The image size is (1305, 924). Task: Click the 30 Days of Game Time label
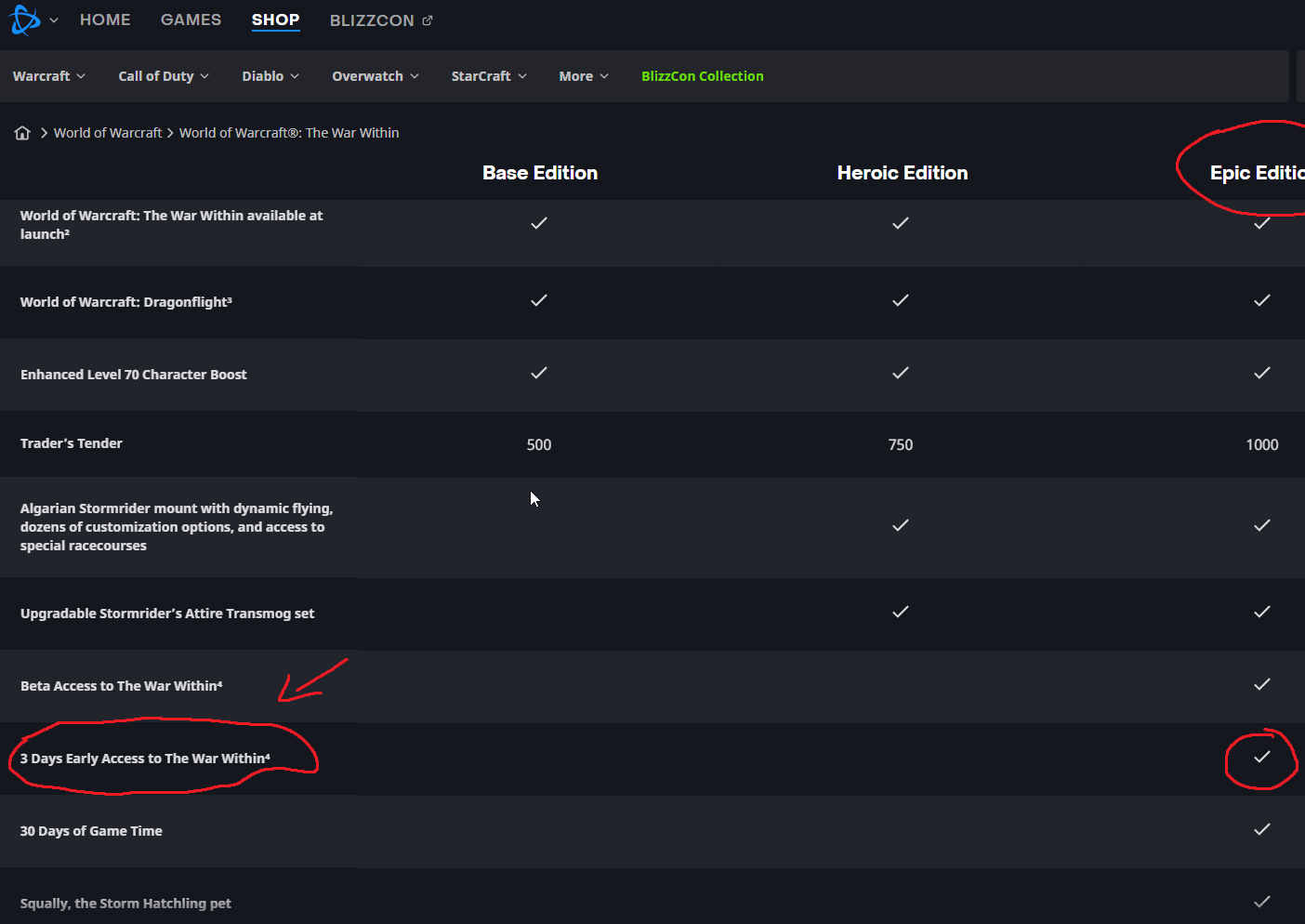point(91,831)
